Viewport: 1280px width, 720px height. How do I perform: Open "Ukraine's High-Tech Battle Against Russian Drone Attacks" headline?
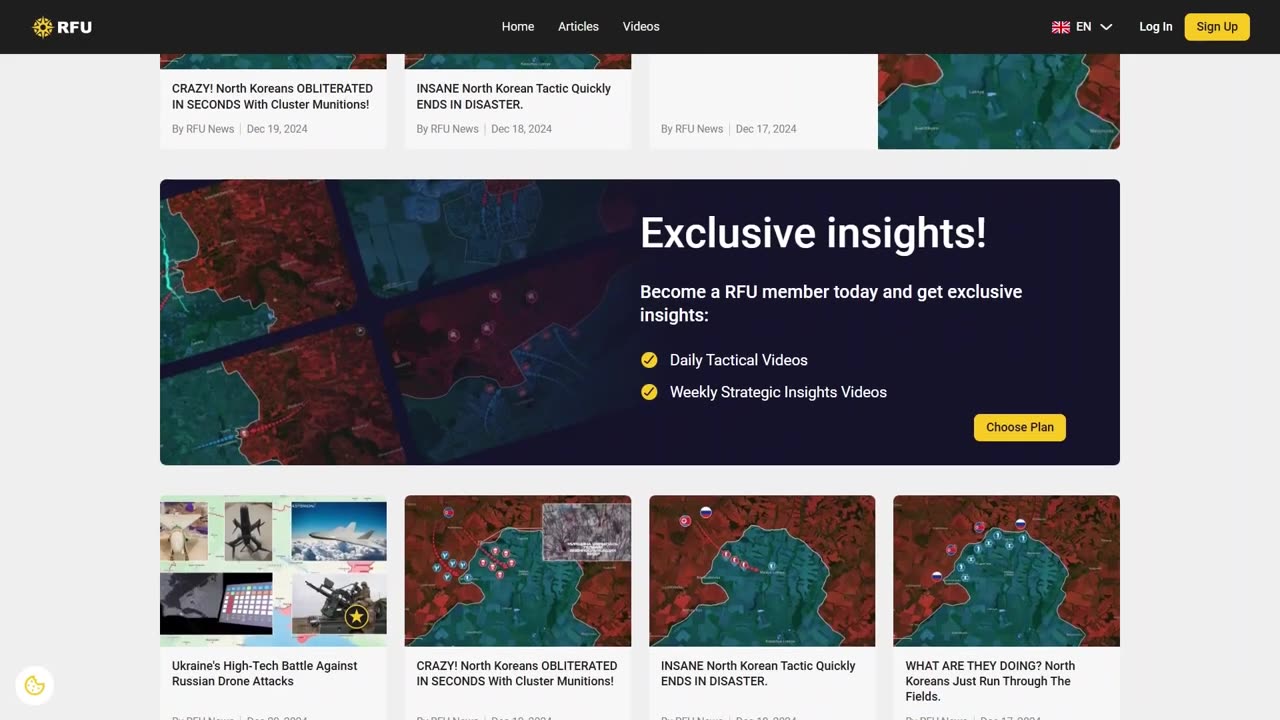point(265,673)
